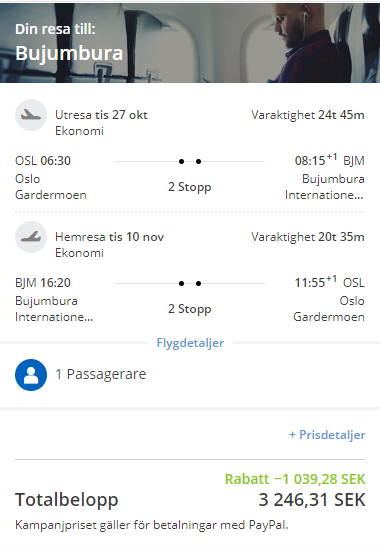Viewport: 380px width, 550px height.
Task: Click the outbound 2 Stopp label
Action: tap(189, 187)
